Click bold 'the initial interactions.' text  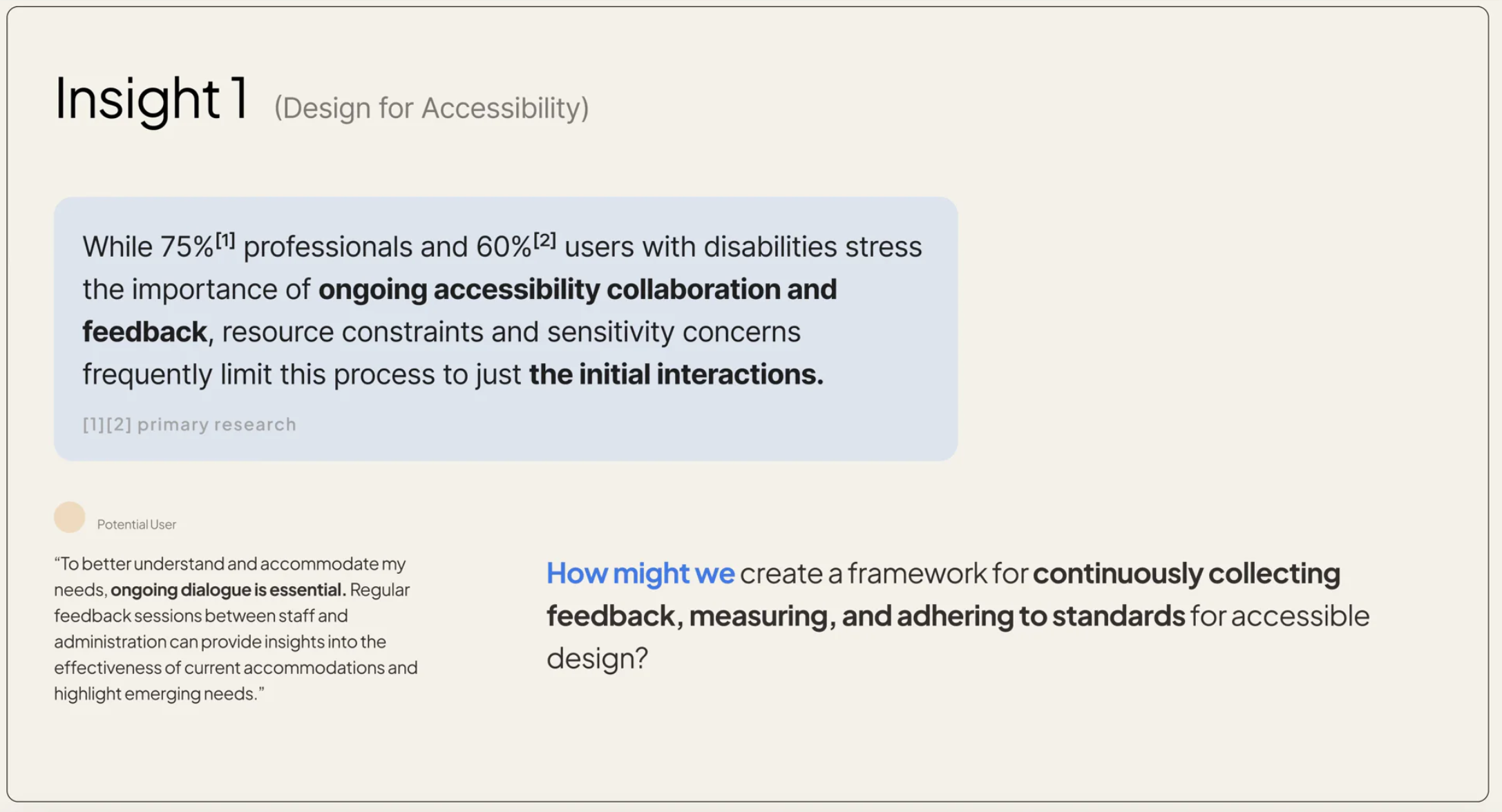[676, 374]
